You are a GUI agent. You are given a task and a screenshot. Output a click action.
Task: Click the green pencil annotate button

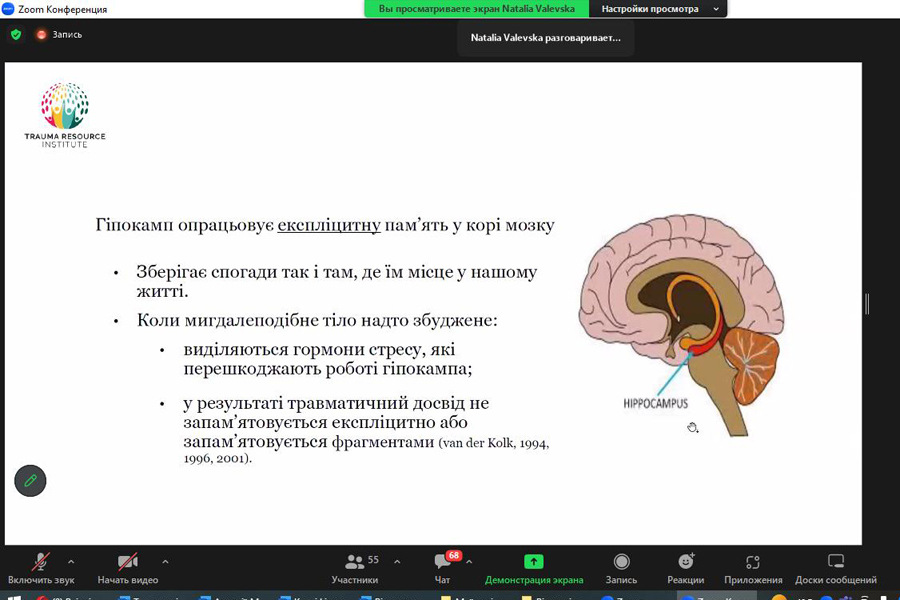click(30, 481)
